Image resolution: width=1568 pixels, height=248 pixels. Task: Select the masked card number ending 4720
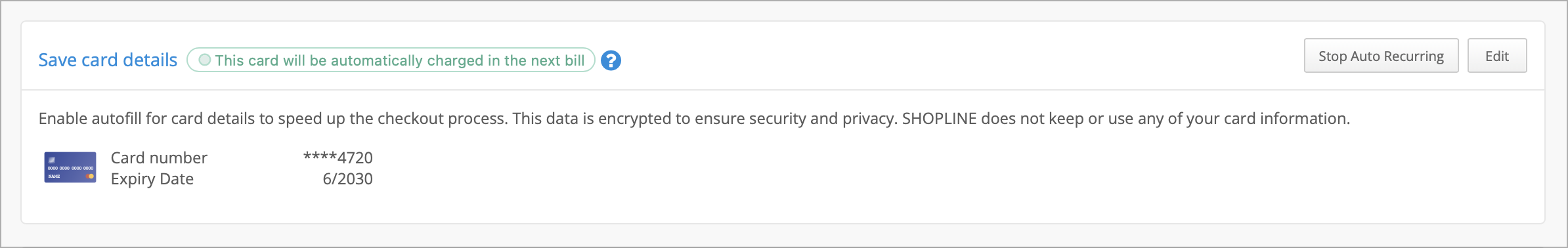tap(338, 157)
